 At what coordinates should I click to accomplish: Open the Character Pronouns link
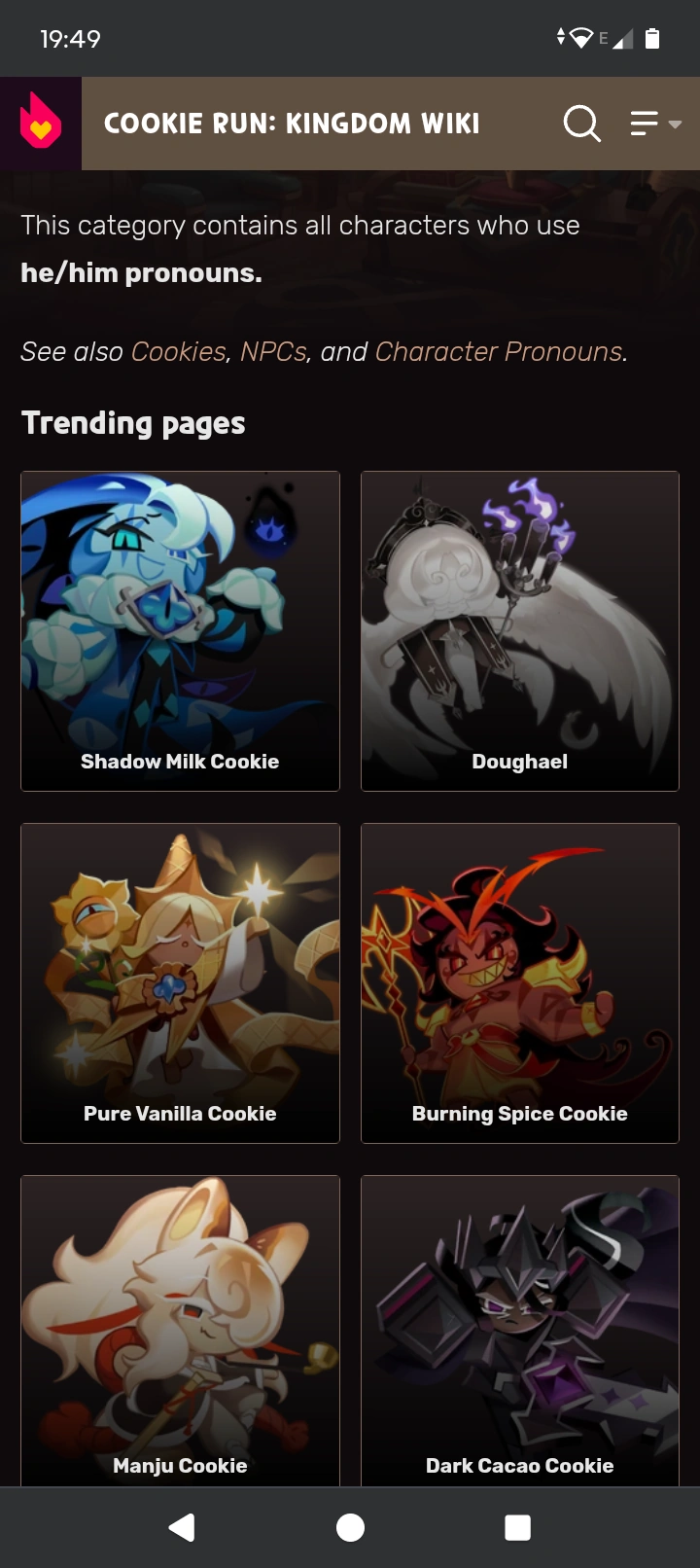click(499, 351)
